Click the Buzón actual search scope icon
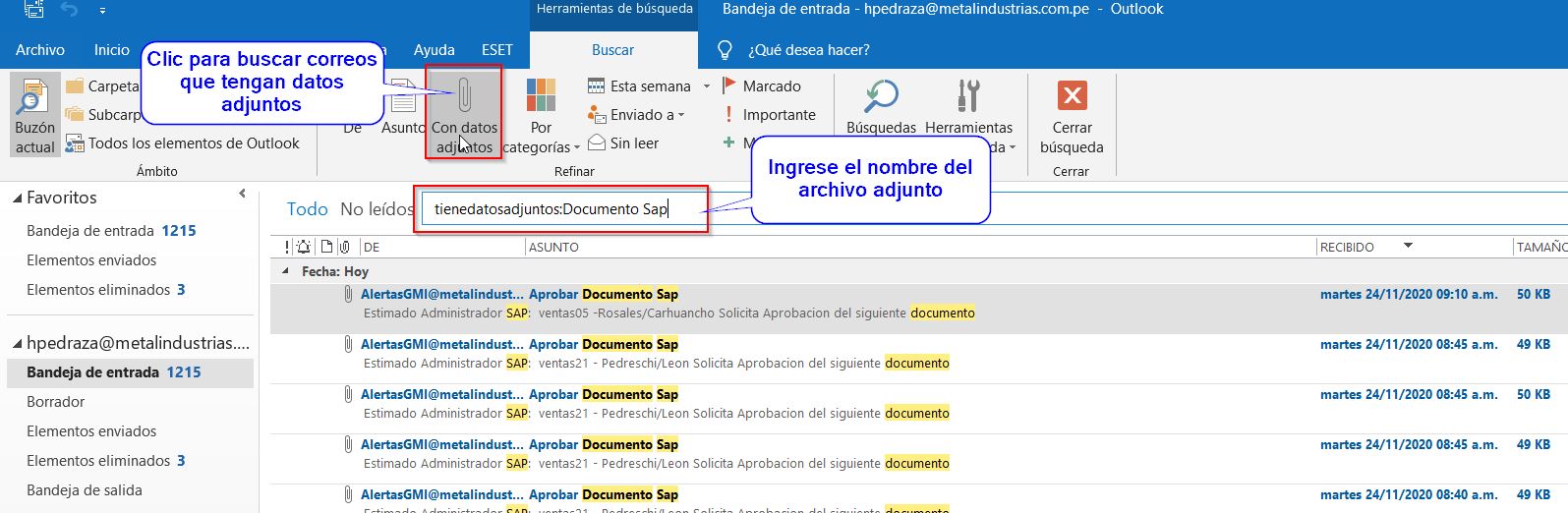The height and width of the screenshot is (513, 1568). 35,114
